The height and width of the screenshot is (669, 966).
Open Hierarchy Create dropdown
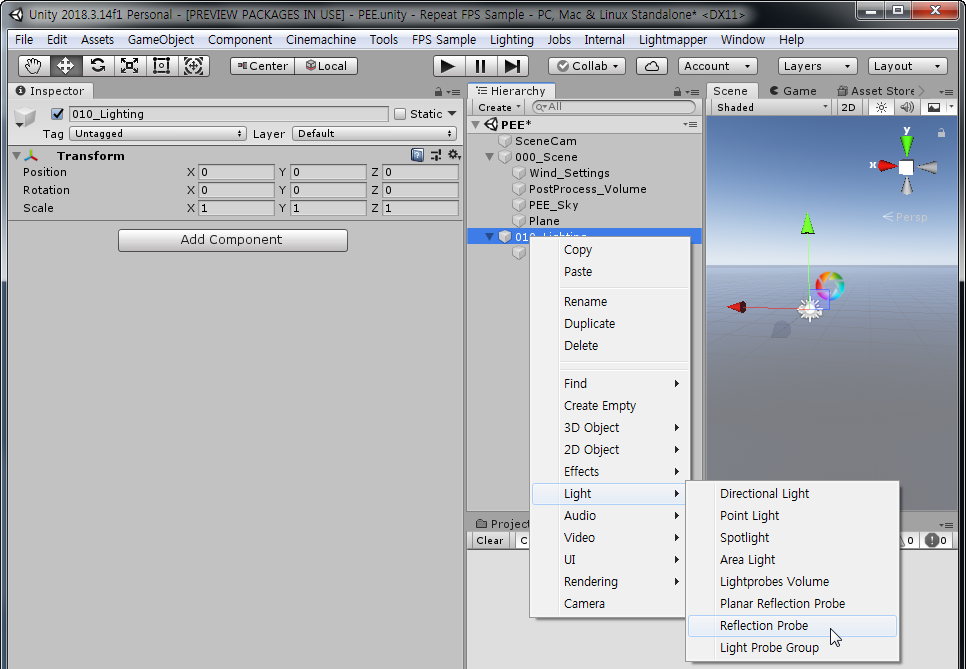click(499, 107)
